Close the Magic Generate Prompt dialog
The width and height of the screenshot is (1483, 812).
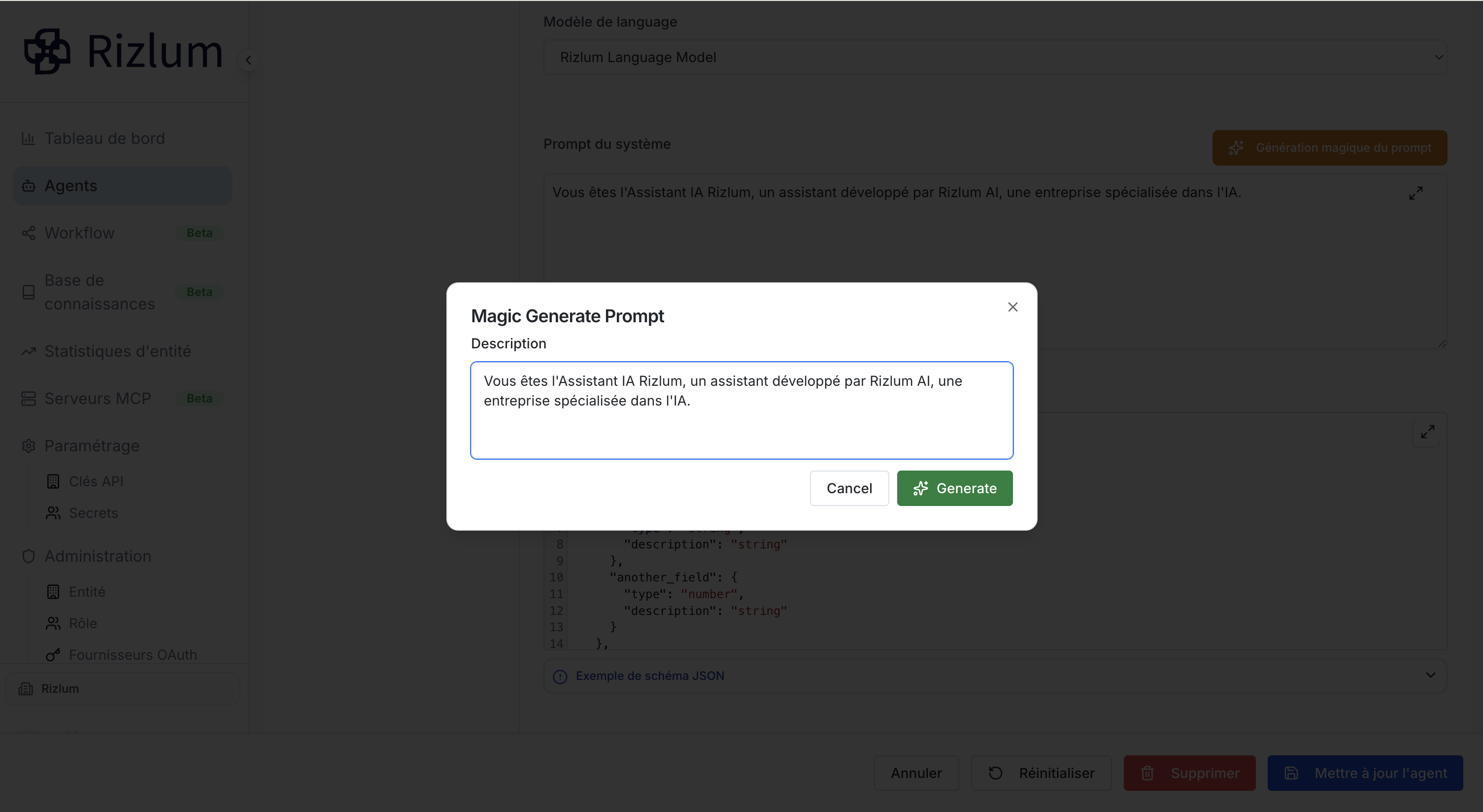[x=1012, y=307]
